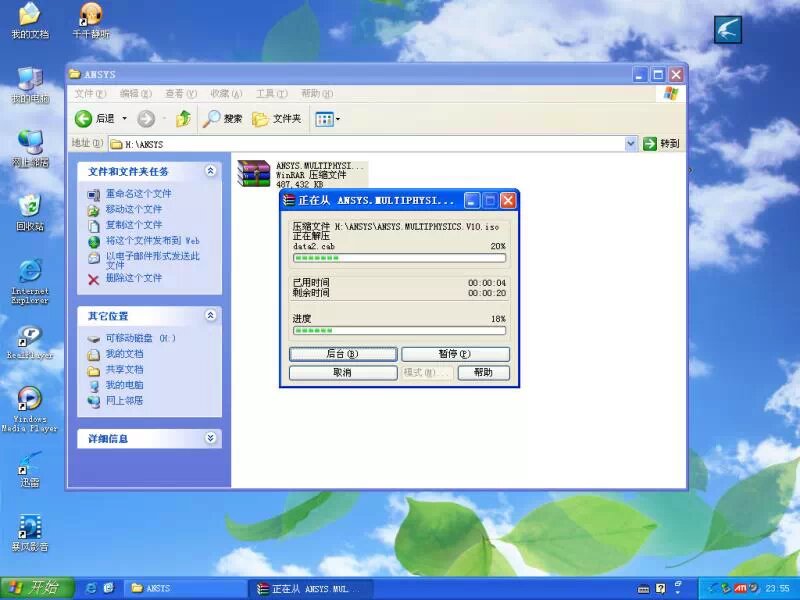800x600 pixels.
Task: Click the ATI tray icon
Action: pos(741,588)
